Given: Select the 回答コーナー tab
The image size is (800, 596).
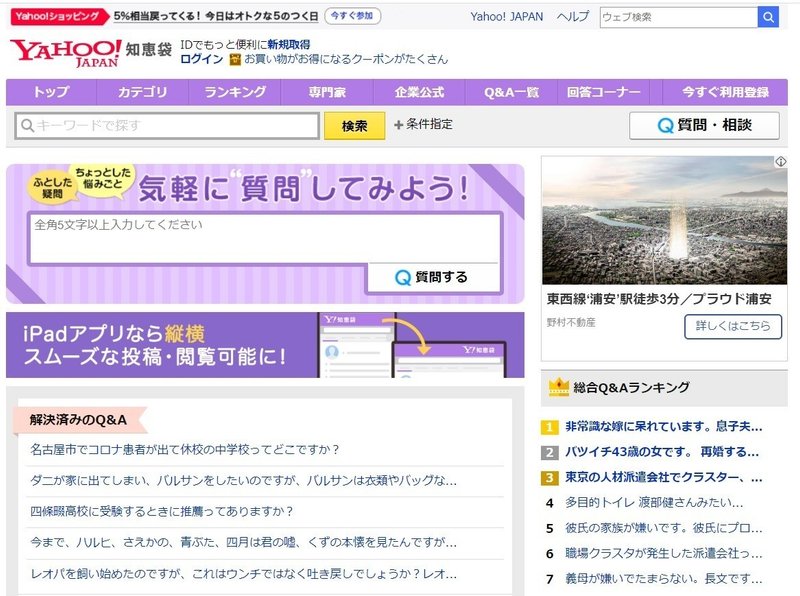Looking at the screenshot, I should click(604, 92).
